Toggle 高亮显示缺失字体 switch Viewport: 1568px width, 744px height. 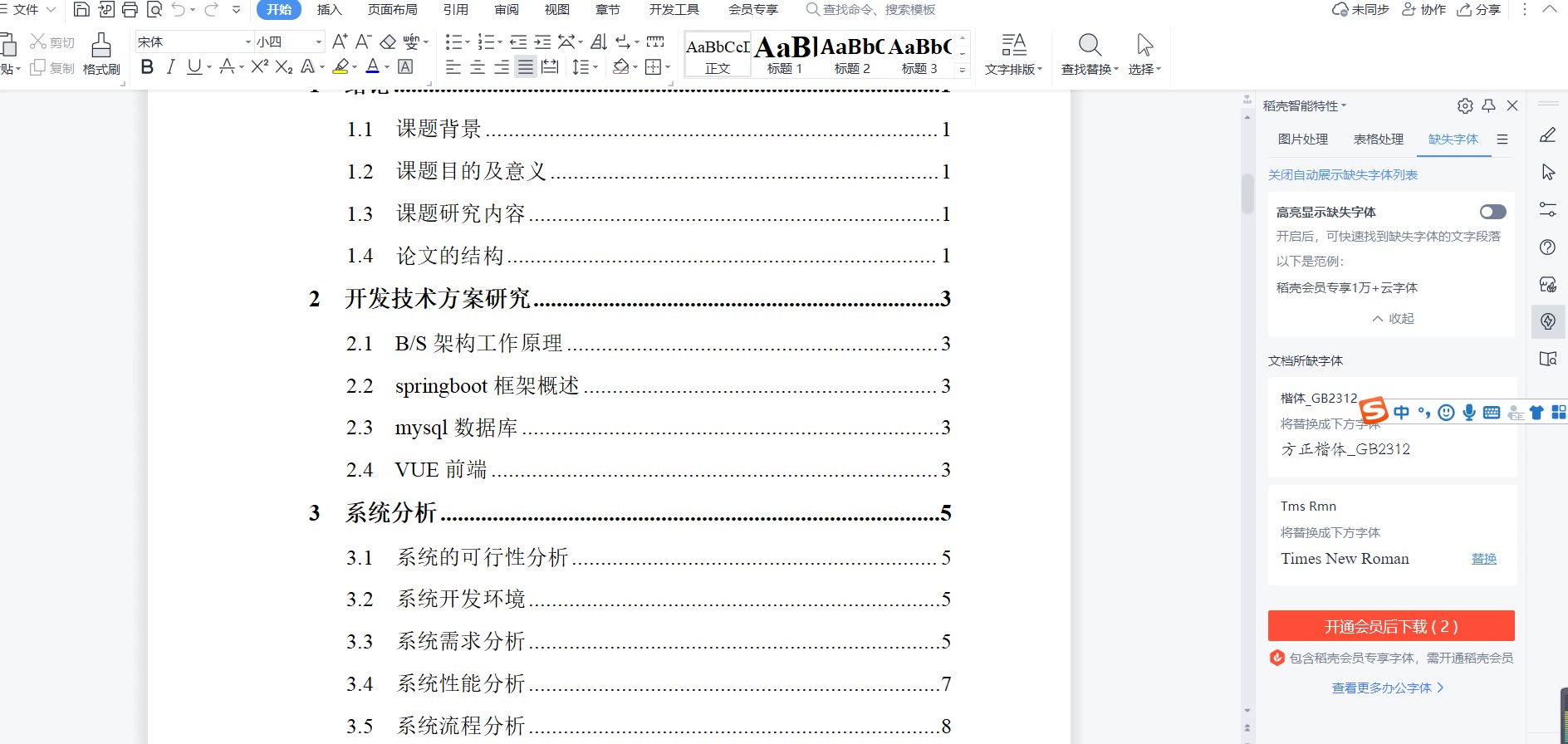click(1492, 212)
